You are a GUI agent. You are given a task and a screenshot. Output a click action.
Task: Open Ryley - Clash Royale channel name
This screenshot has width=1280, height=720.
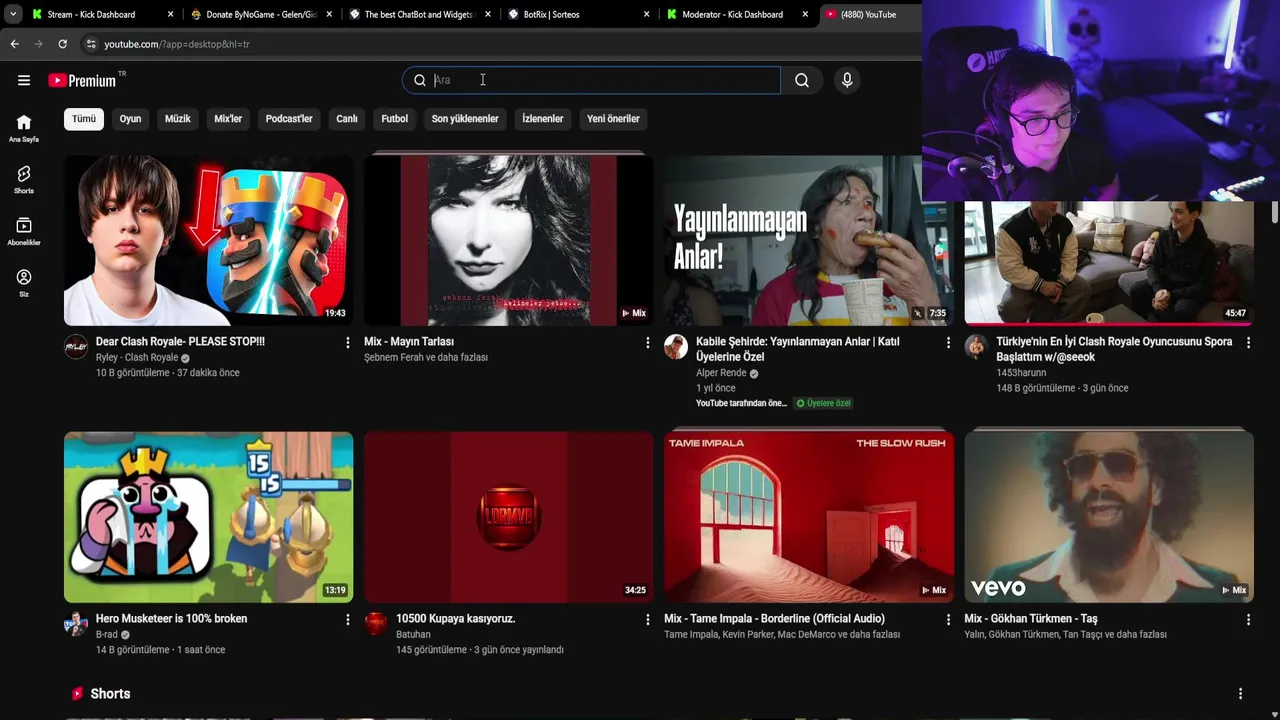click(137, 358)
